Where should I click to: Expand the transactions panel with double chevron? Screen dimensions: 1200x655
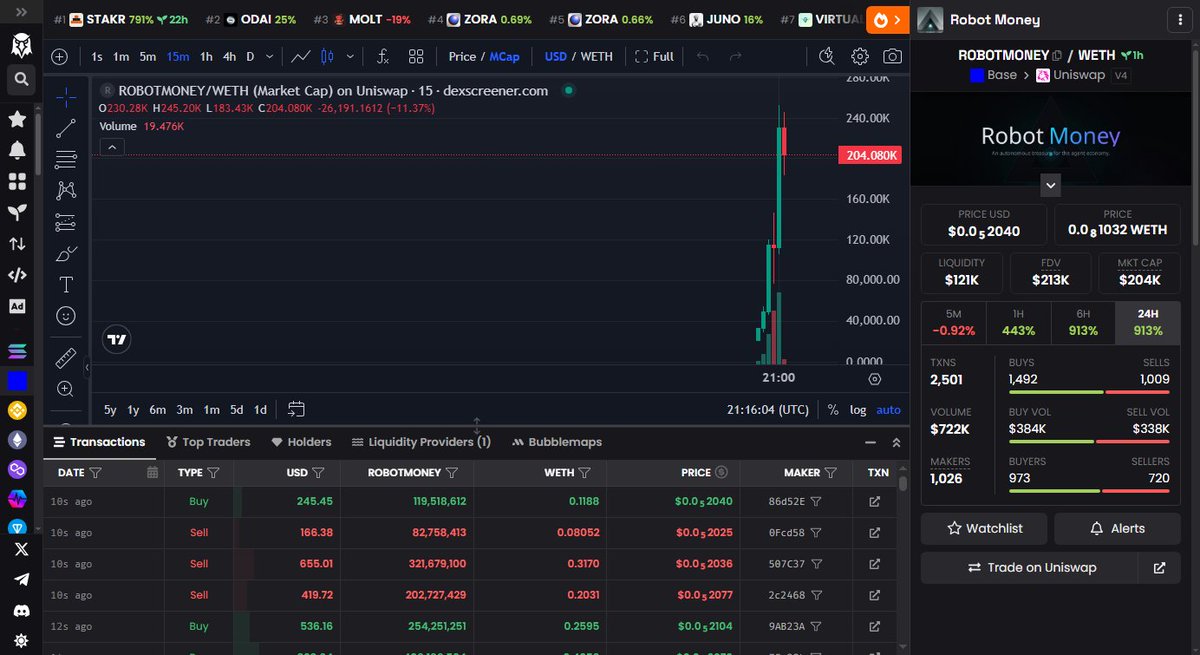click(x=896, y=442)
